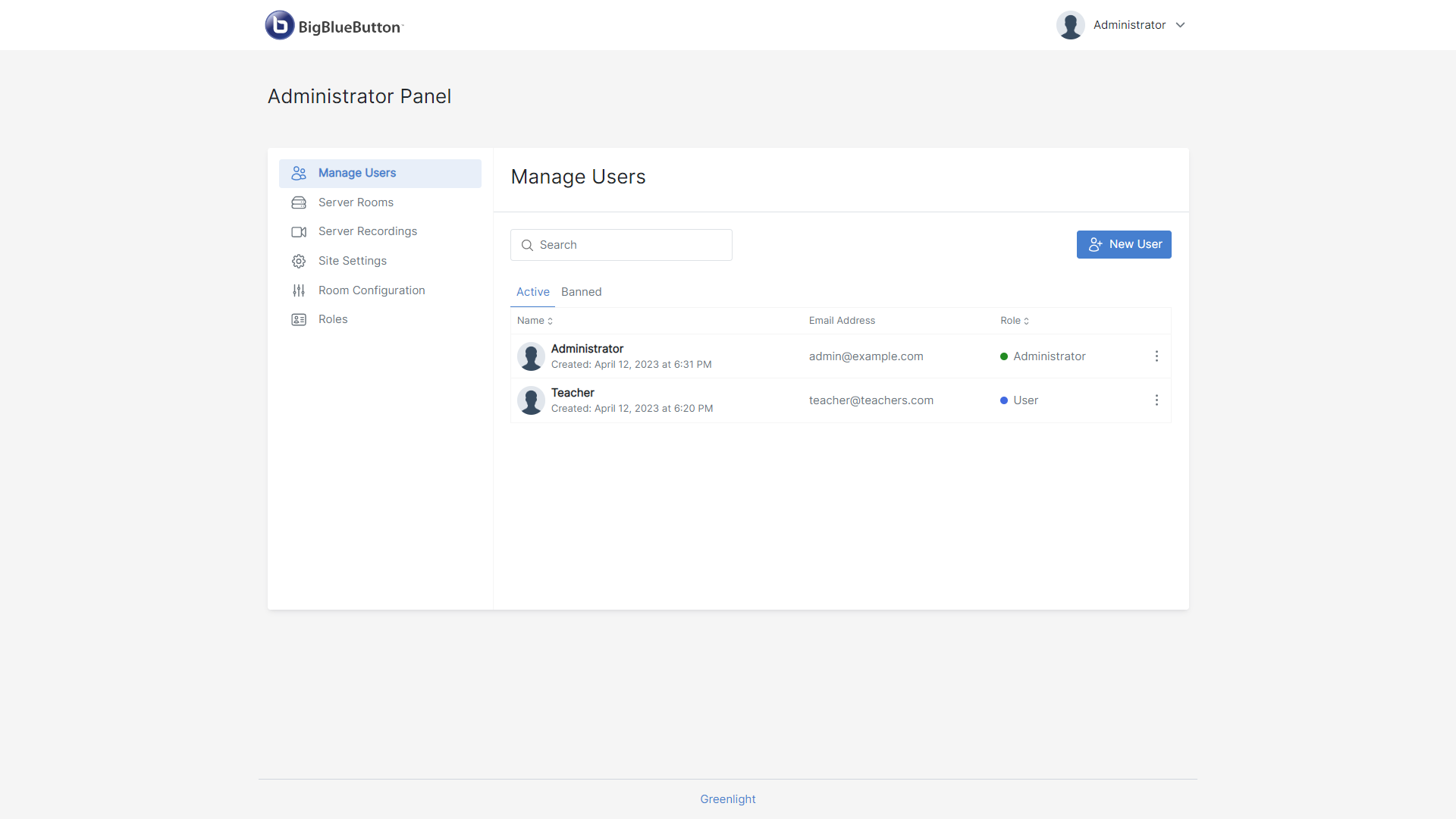Click the Administrator profile avatar in header

pos(1070,25)
